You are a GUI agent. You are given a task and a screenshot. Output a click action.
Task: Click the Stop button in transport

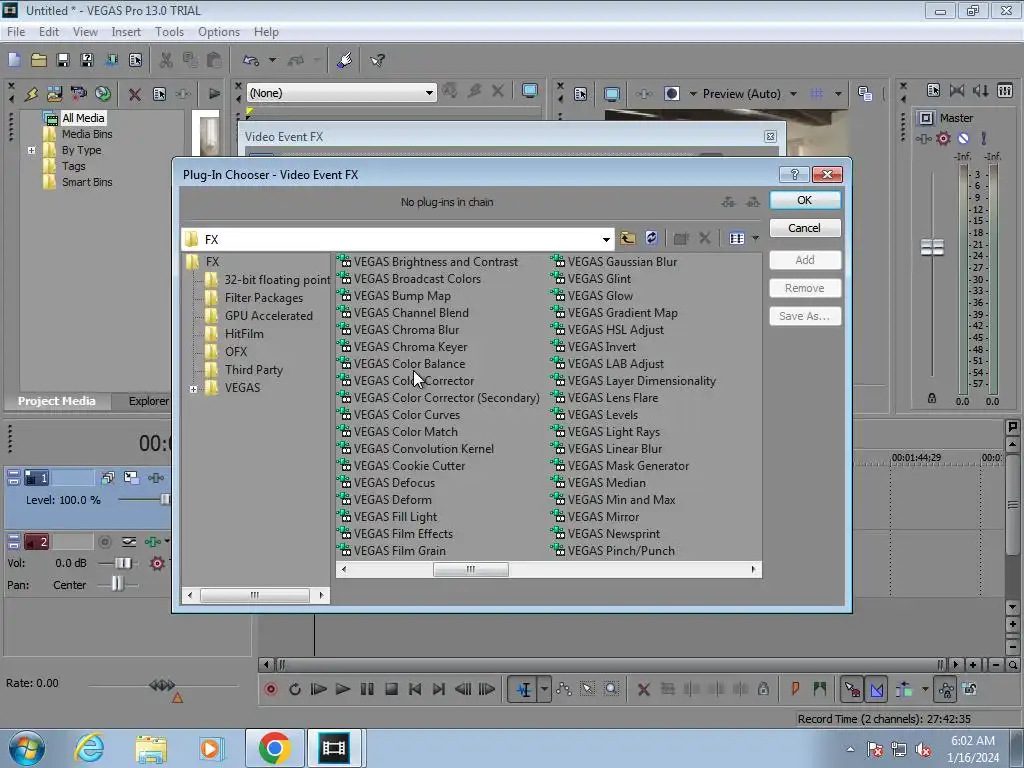coord(391,689)
